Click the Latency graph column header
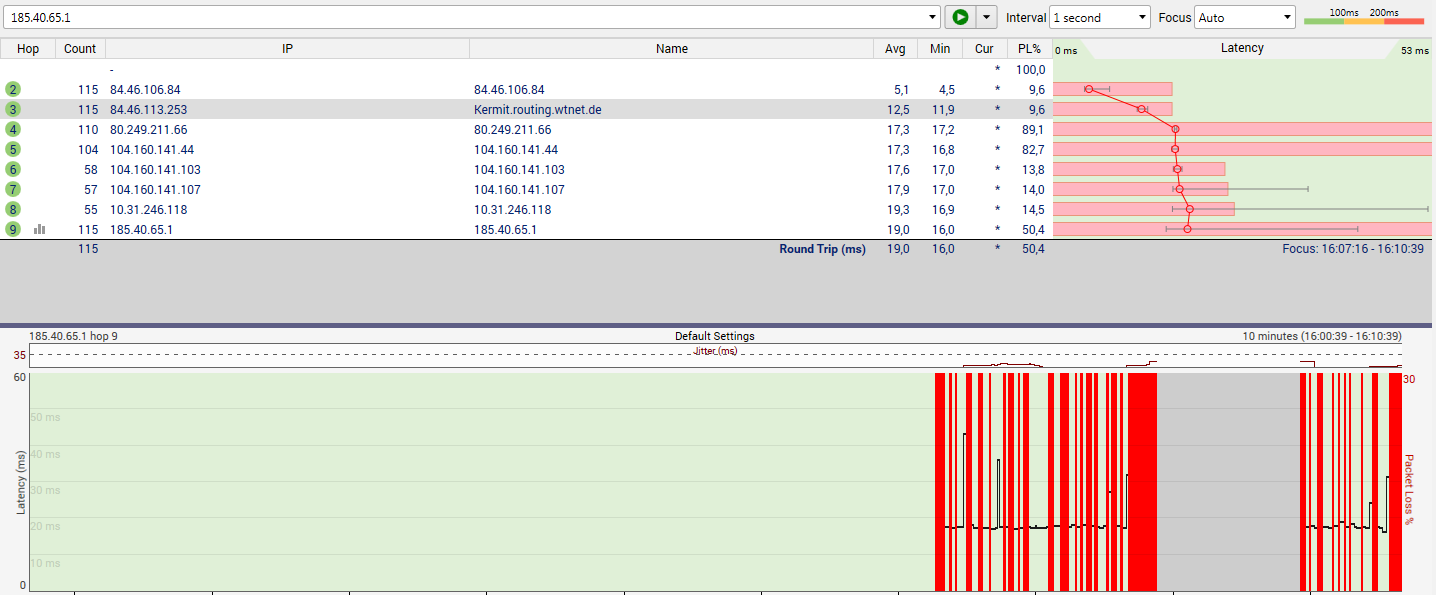Image resolution: width=1436 pixels, height=595 pixels. (1242, 49)
